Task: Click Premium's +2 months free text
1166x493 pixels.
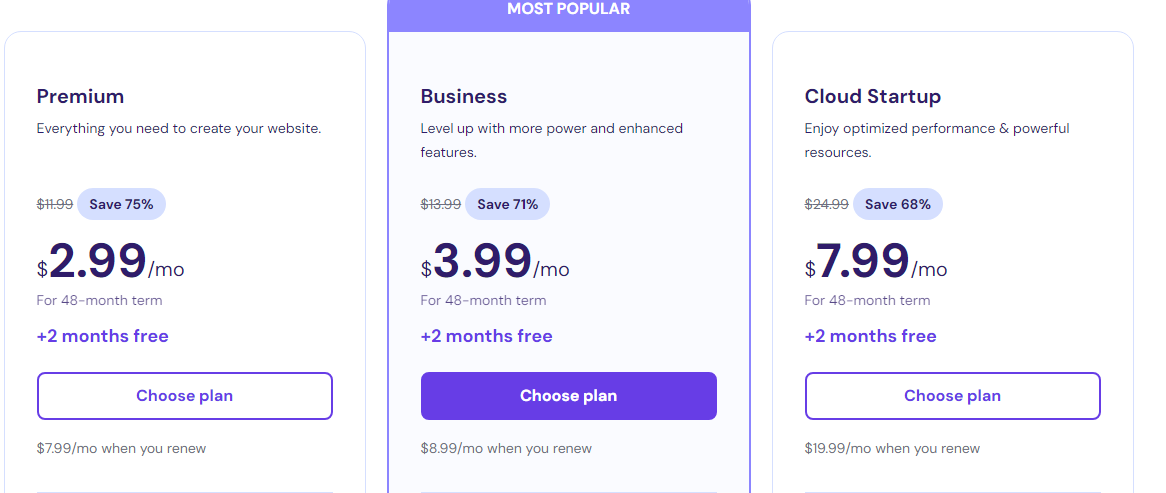Action: 103,336
